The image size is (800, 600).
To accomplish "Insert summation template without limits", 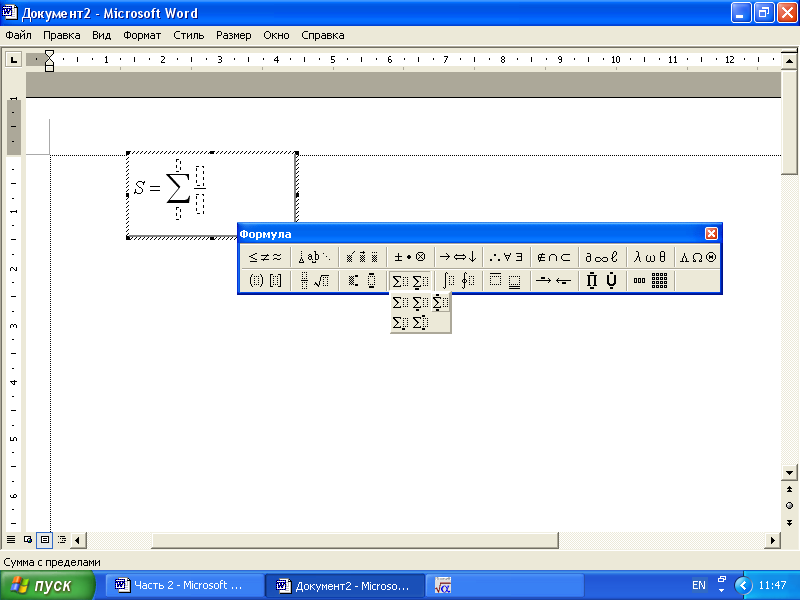I will tap(401, 303).
